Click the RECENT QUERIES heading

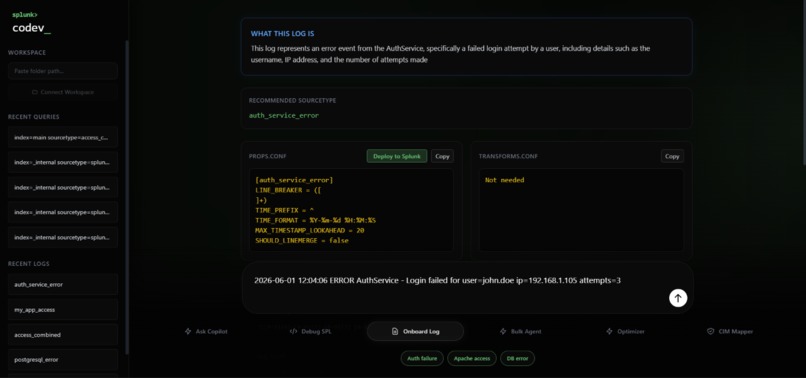point(33,117)
